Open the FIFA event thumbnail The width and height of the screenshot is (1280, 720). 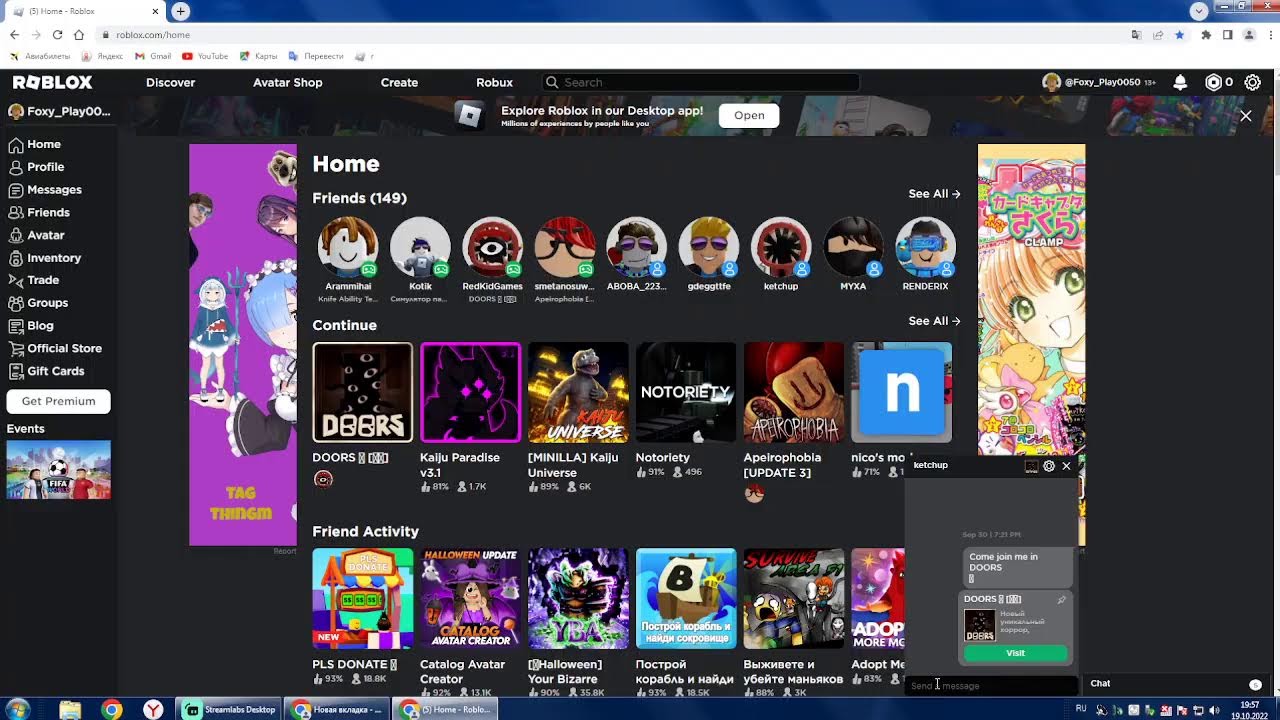pos(59,469)
